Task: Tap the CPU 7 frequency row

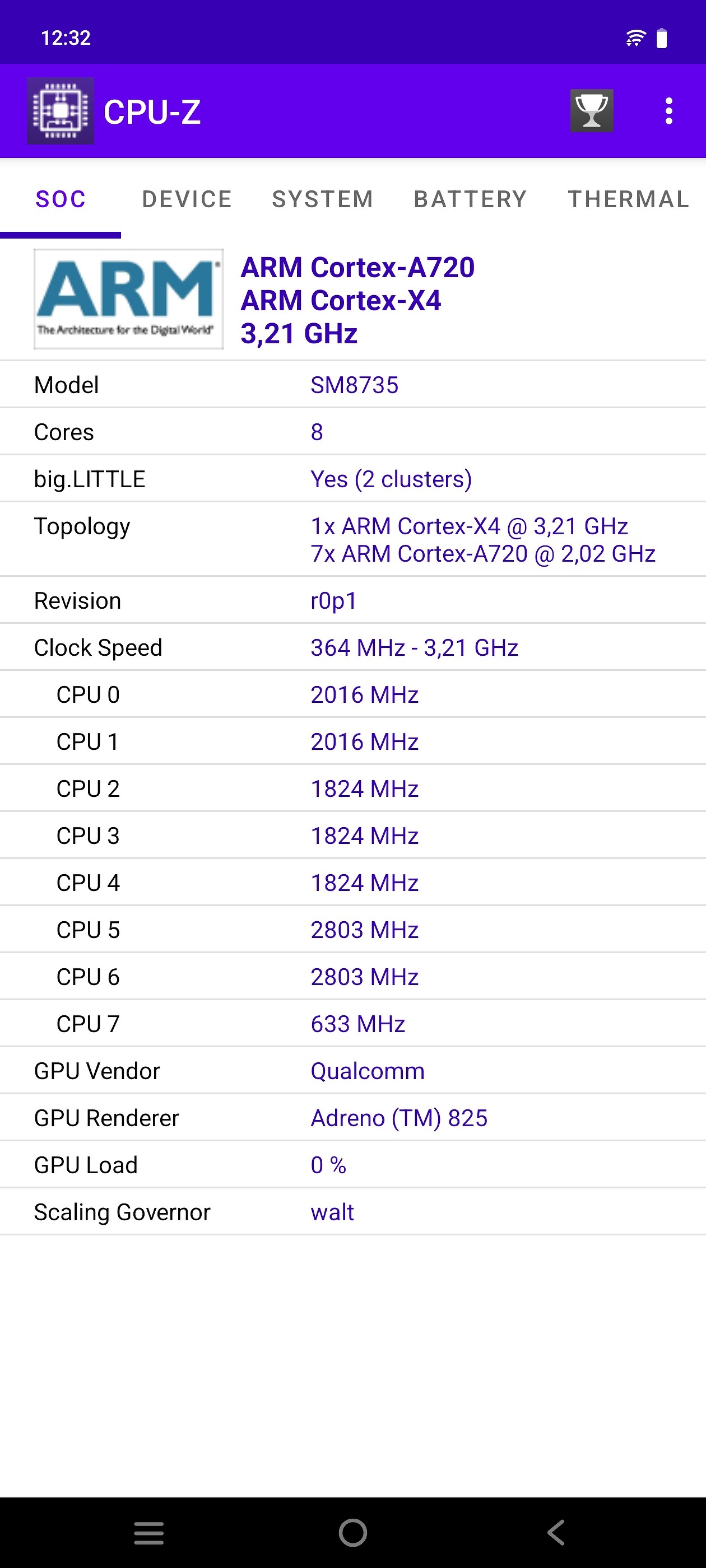Action: pyautogui.click(x=352, y=1024)
